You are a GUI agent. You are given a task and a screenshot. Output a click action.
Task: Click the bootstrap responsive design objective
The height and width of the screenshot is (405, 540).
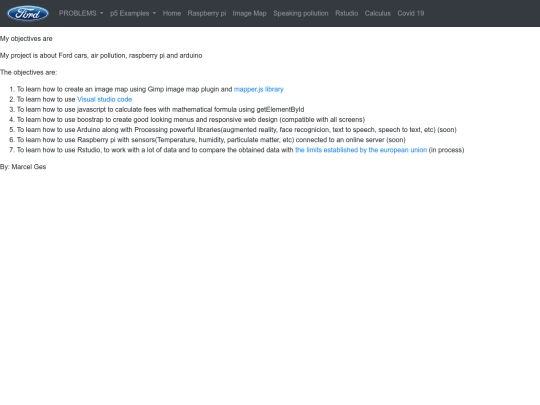pos(191,120)
